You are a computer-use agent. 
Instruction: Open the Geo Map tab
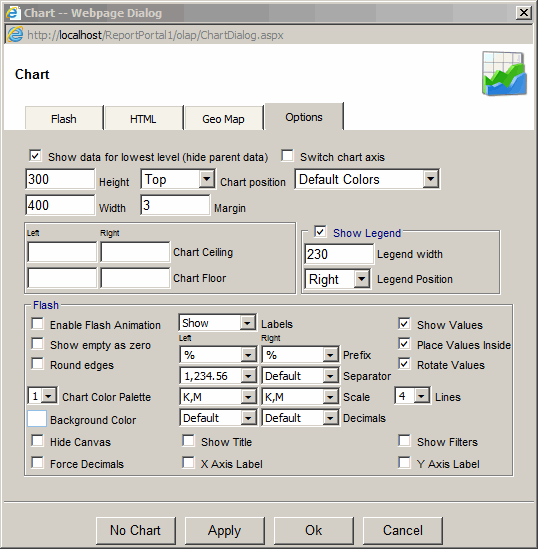tap(223, 119)
